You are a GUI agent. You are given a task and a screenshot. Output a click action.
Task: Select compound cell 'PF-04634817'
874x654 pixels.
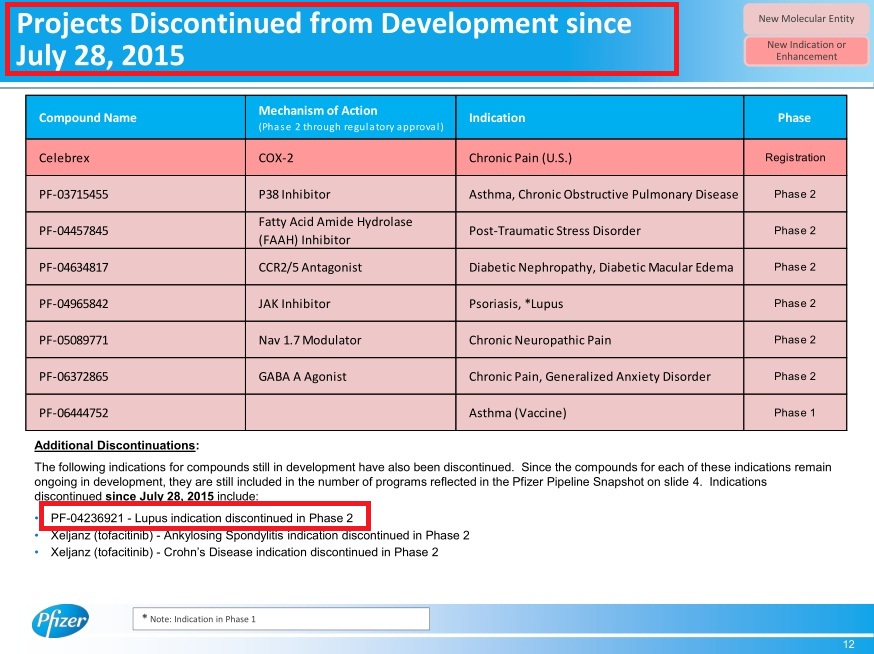(135, 267)
